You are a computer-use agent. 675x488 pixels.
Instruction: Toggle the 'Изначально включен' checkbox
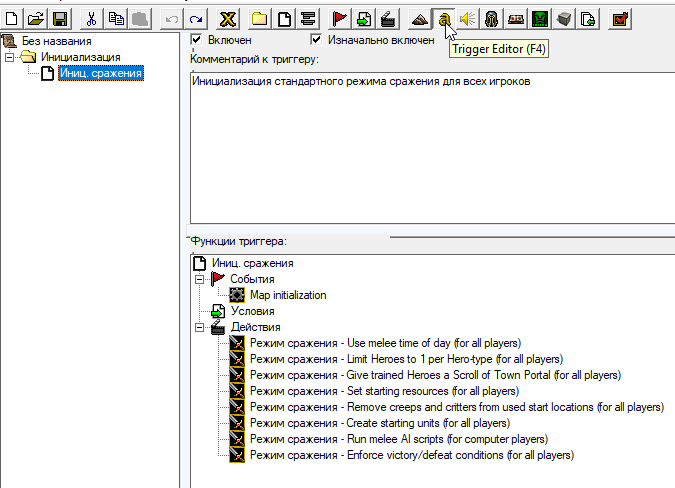click(x=316, y=40)
